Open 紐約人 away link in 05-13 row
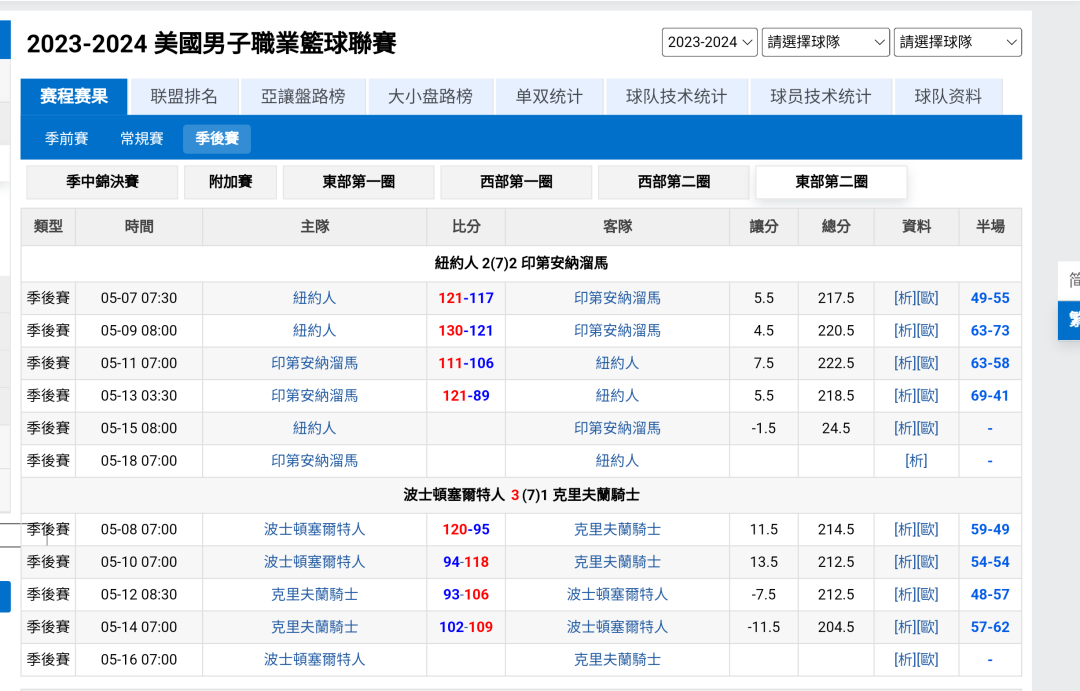The image size is (1080, 691). 617,395
